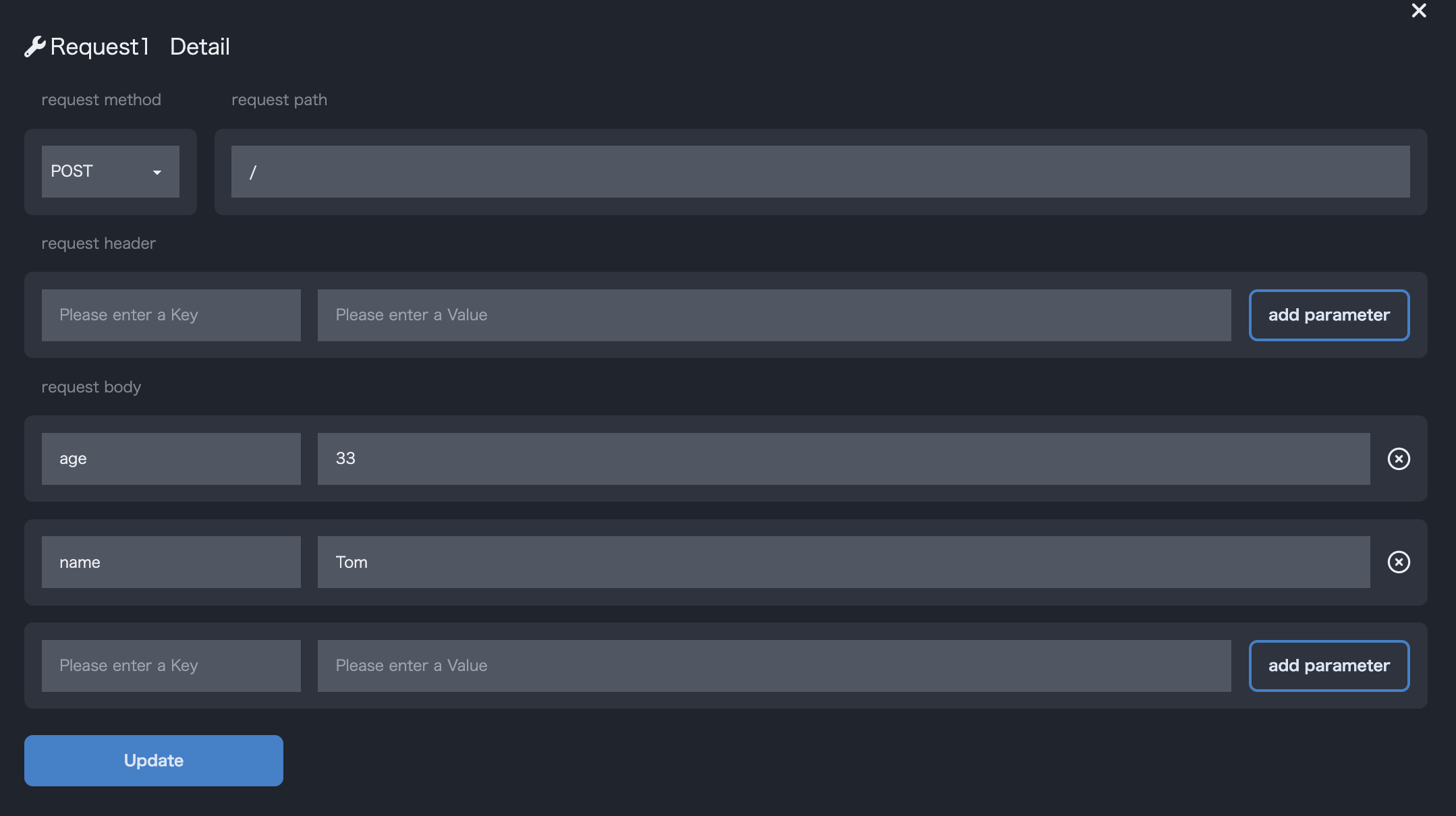This screenshot has width=1456, height=816.
Task: Click the wrench icon beside Request1
Action: click(x=34, y=47)
